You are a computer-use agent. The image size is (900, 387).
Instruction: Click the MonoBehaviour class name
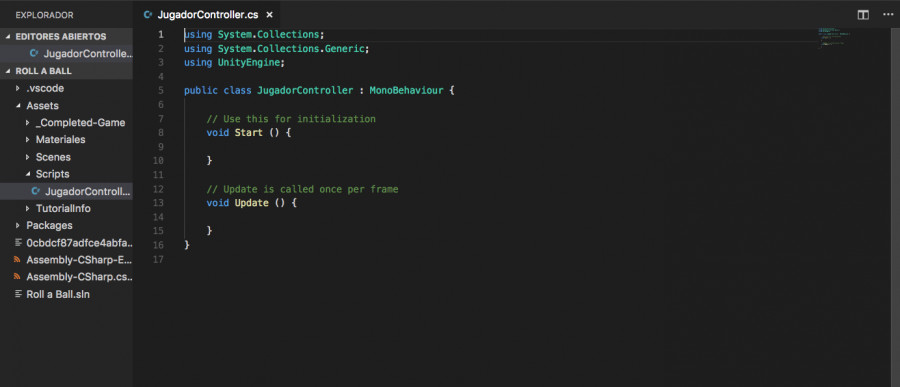pyautogui.click(x=406, y=90)
